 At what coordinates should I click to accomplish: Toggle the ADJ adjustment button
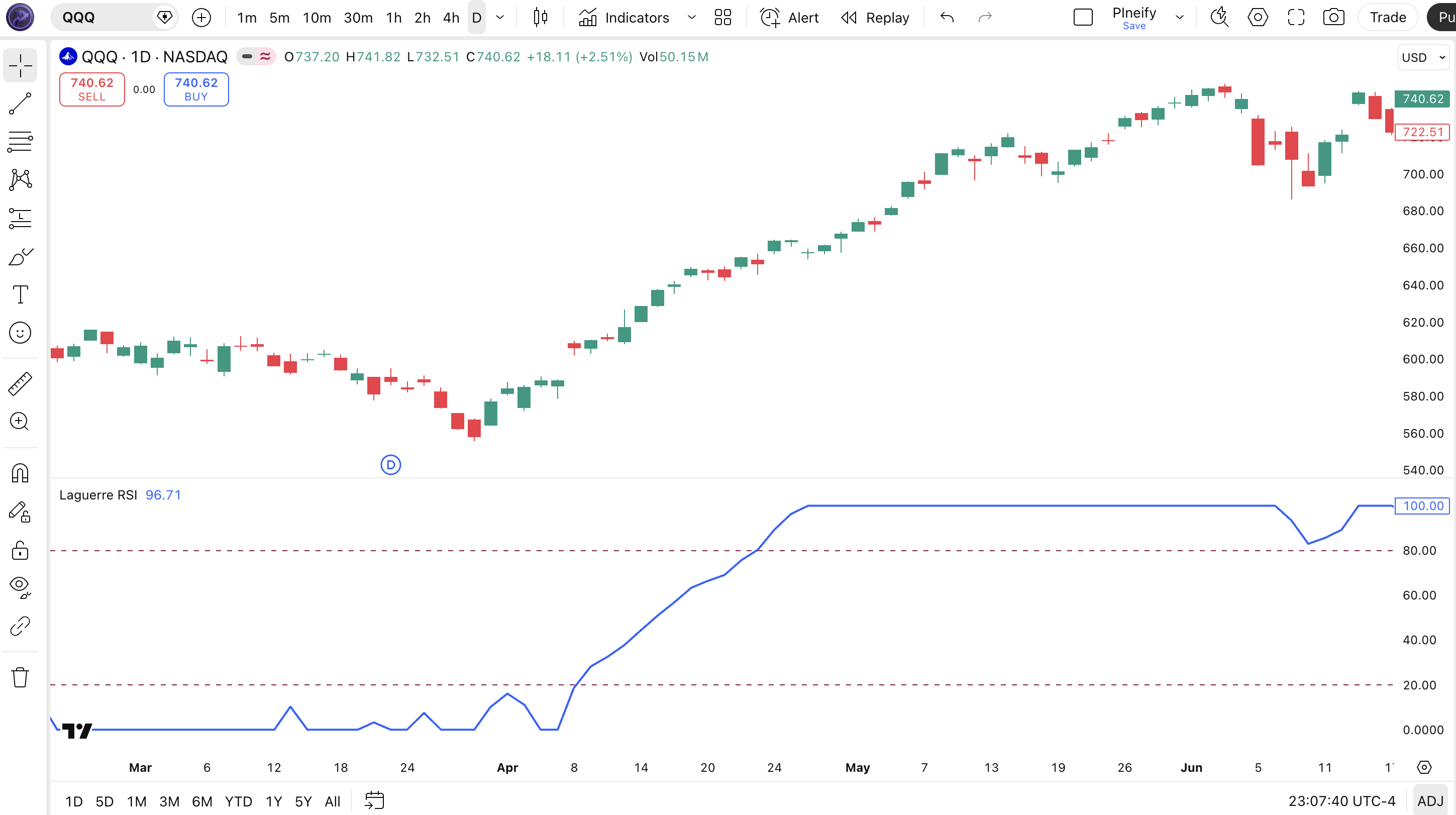pyautogui.click(x=1430, y=801)
